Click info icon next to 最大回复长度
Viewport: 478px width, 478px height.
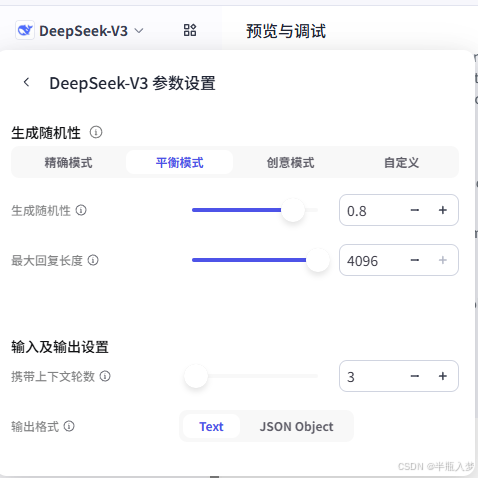pos(93,260)
